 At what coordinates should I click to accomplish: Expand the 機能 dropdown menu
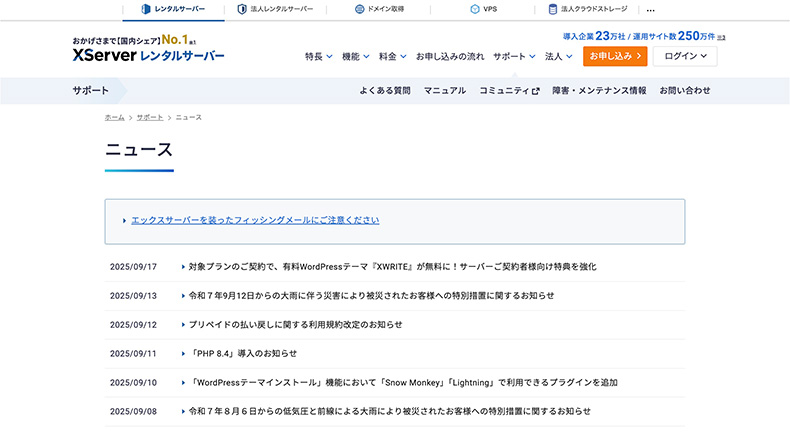coord(355,57)
